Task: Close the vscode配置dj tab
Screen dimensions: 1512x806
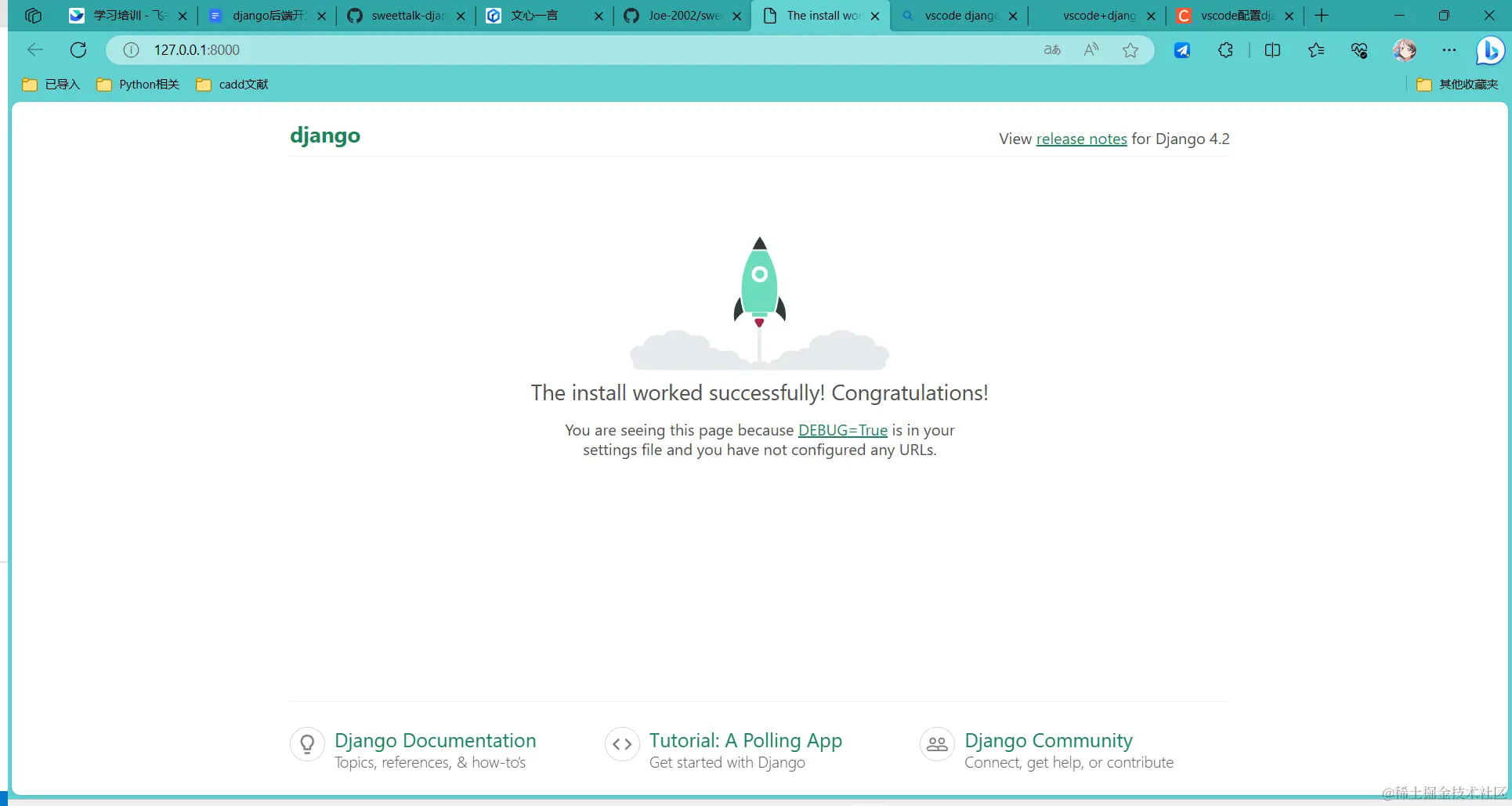Action: pos(1289,16)
